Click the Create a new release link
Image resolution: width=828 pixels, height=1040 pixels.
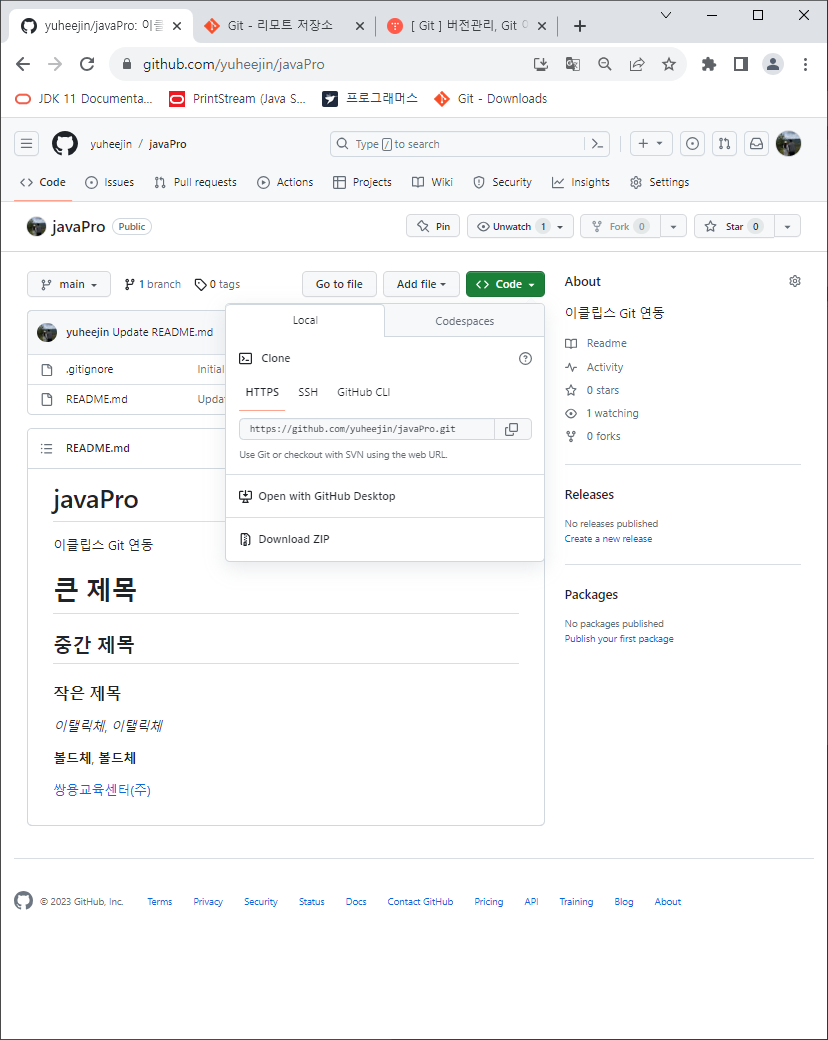point(608,539)
